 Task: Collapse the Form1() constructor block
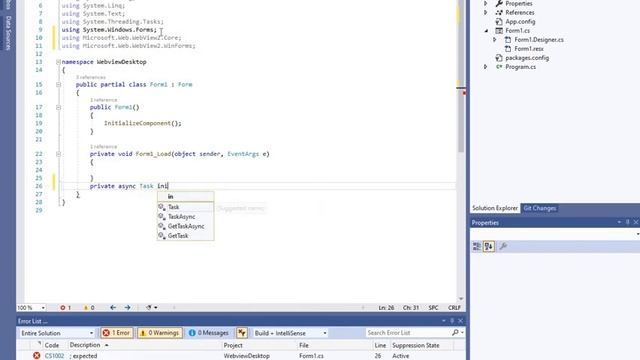(58, 107)
